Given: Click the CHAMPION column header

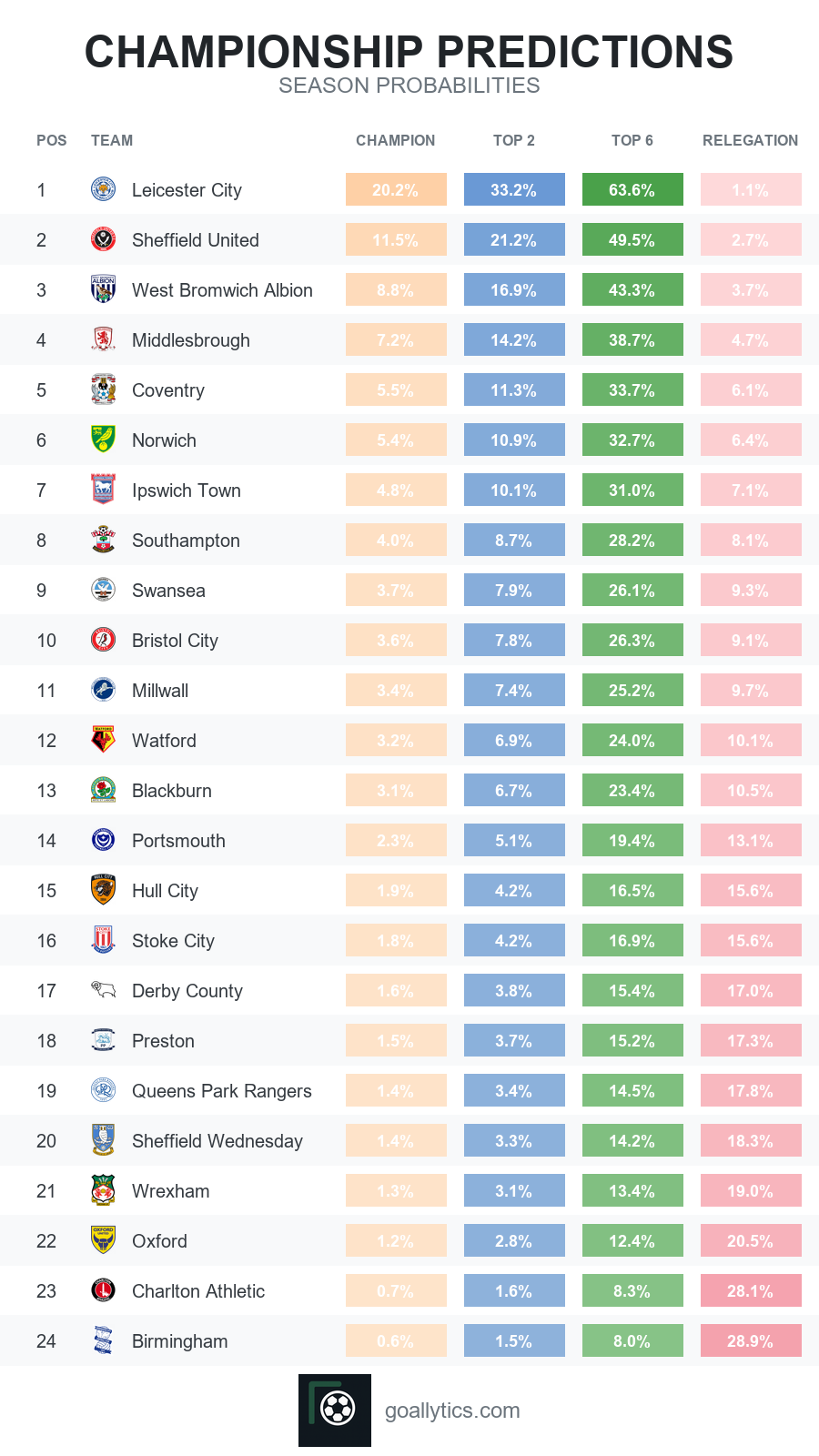Looking at the screenshot, I should tap(395, 140).
